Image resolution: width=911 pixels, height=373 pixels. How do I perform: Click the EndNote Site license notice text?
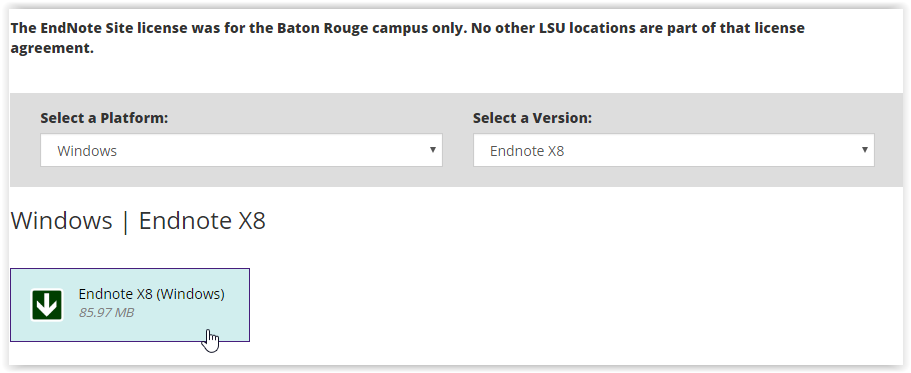tap(407, 38)
